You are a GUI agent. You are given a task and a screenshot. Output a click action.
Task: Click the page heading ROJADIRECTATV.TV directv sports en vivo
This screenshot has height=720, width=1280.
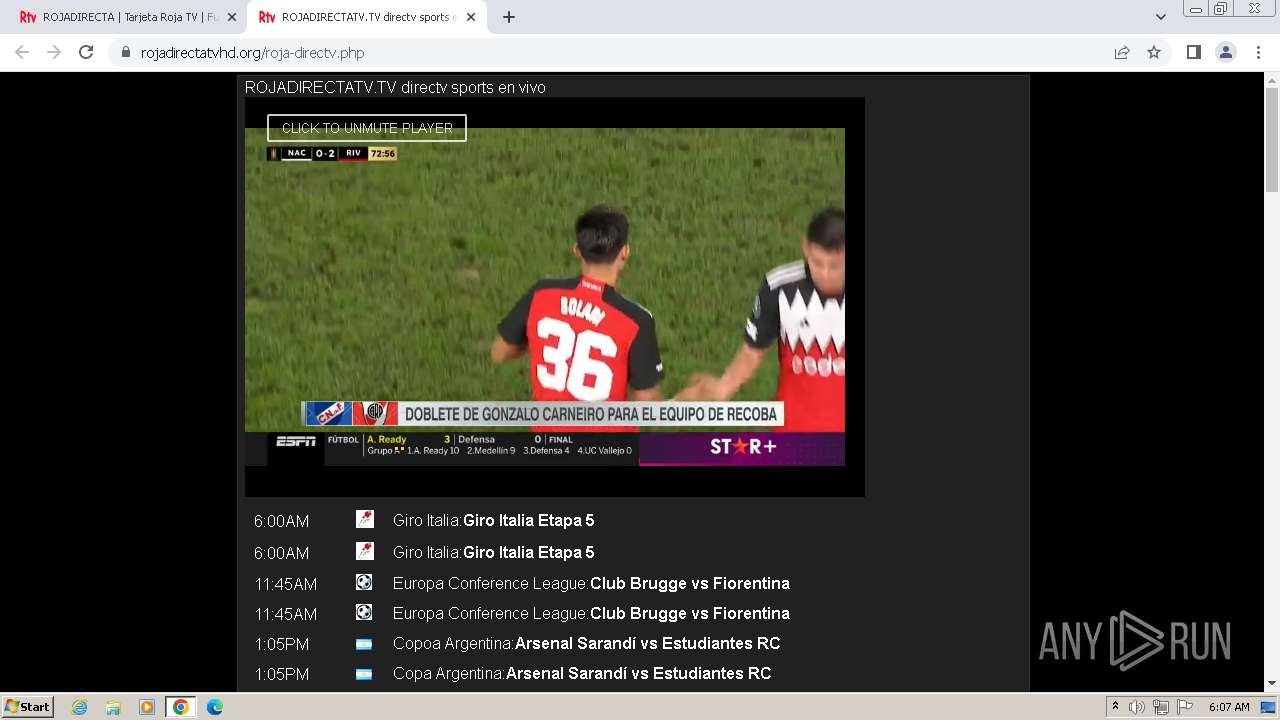coord(395,88)
